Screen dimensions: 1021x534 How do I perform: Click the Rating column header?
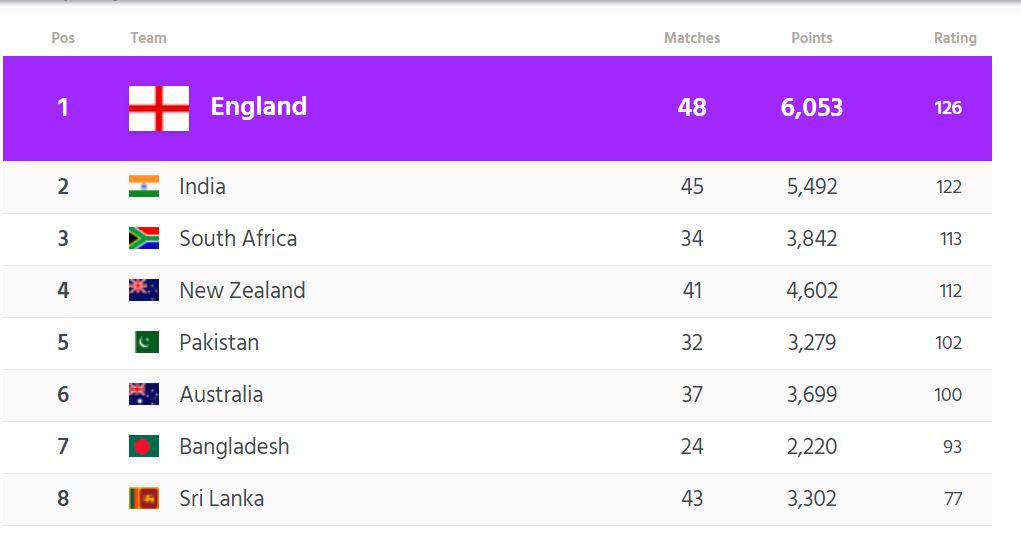(955, 38)
